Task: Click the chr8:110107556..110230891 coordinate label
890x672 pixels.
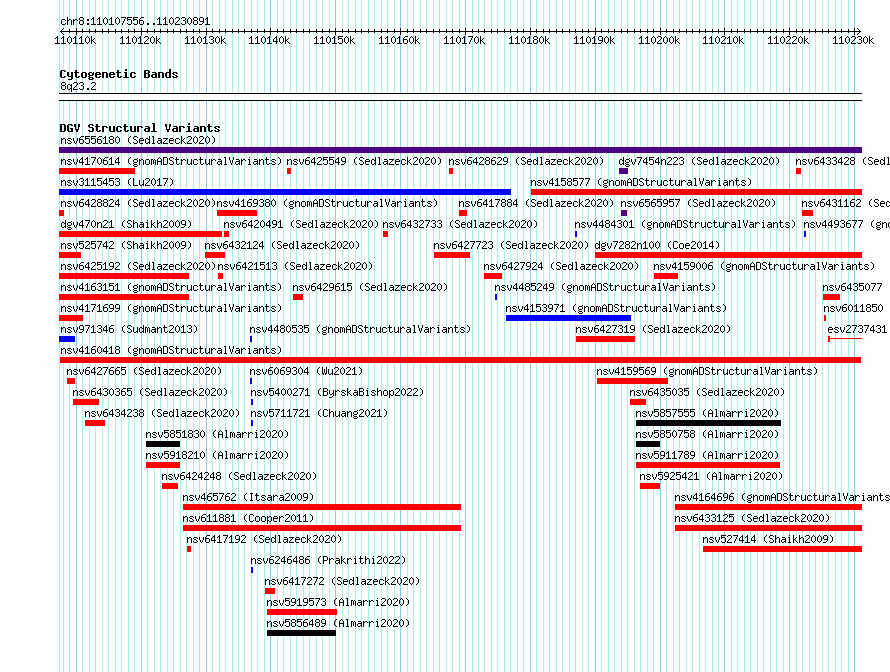Action: (135, 21)
